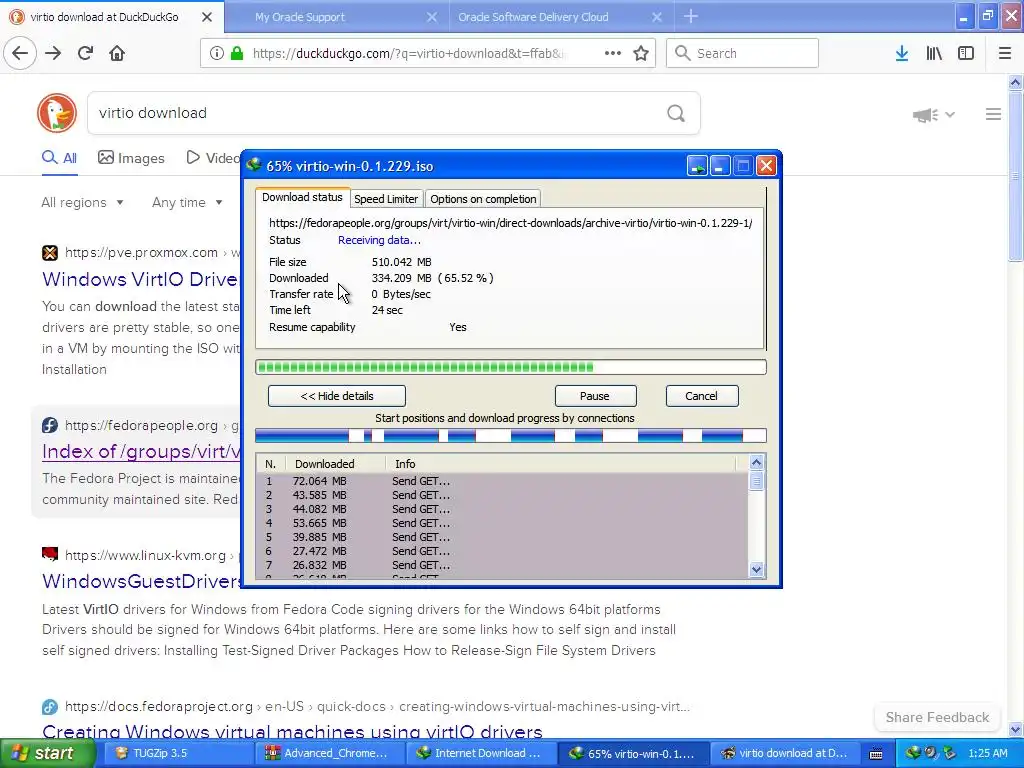Pause the virtio-win download
Image resolution: width=1024 pixels, height=768 pixels.
pos(595,396)
